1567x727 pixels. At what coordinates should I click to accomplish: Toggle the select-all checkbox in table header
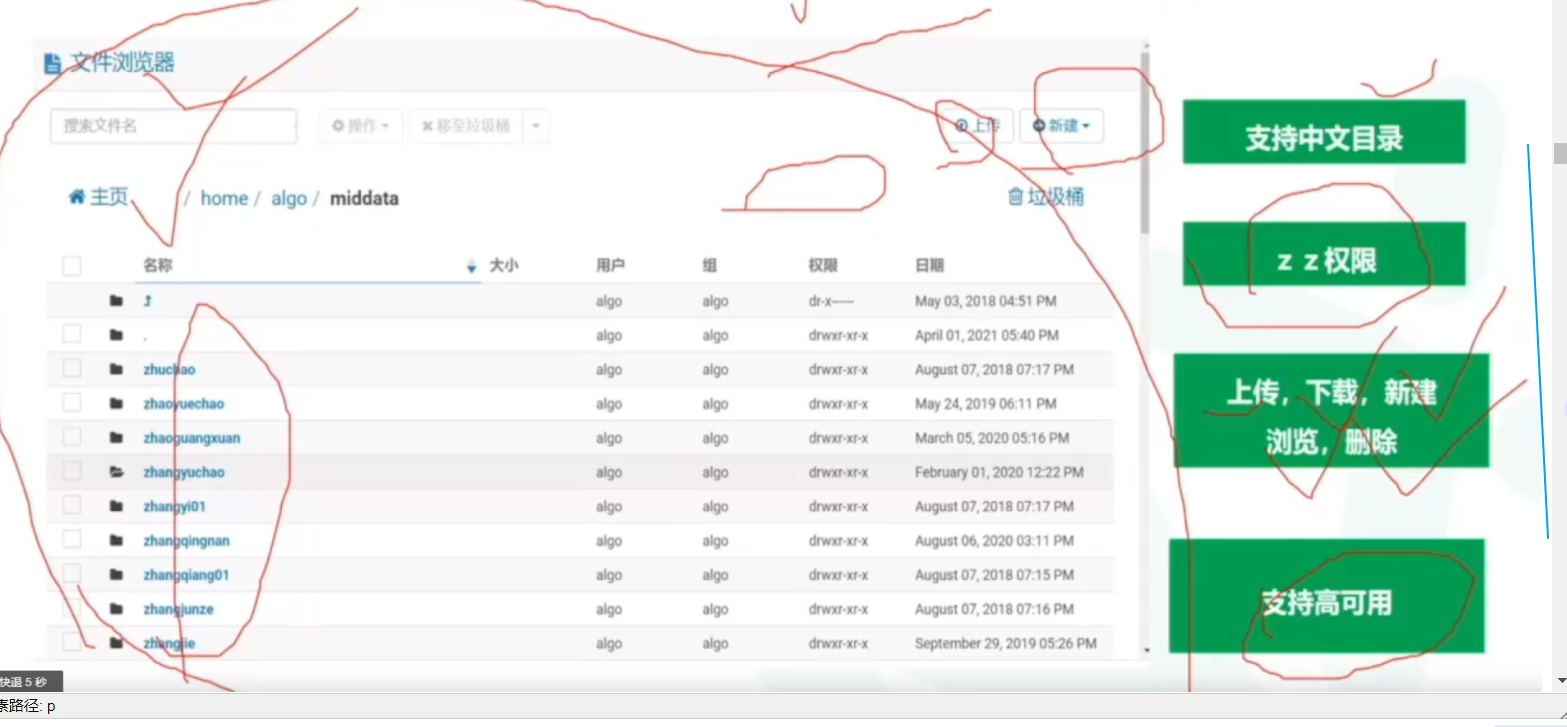pos(72,266)
